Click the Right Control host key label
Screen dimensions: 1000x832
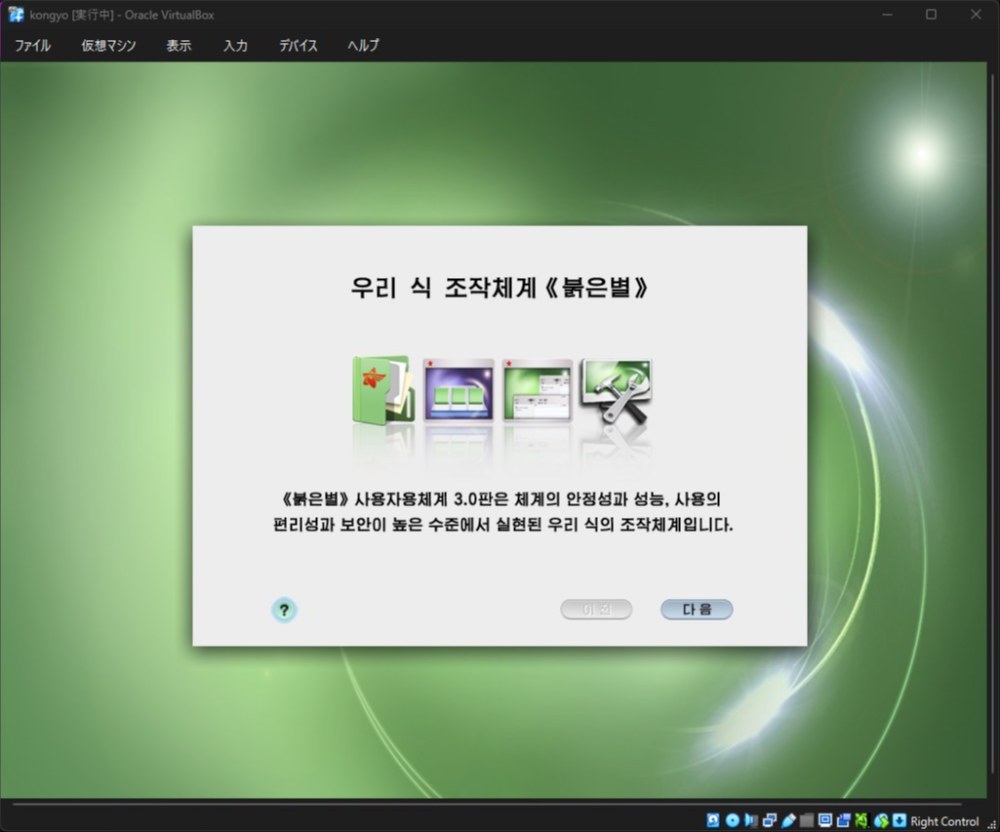945,821
